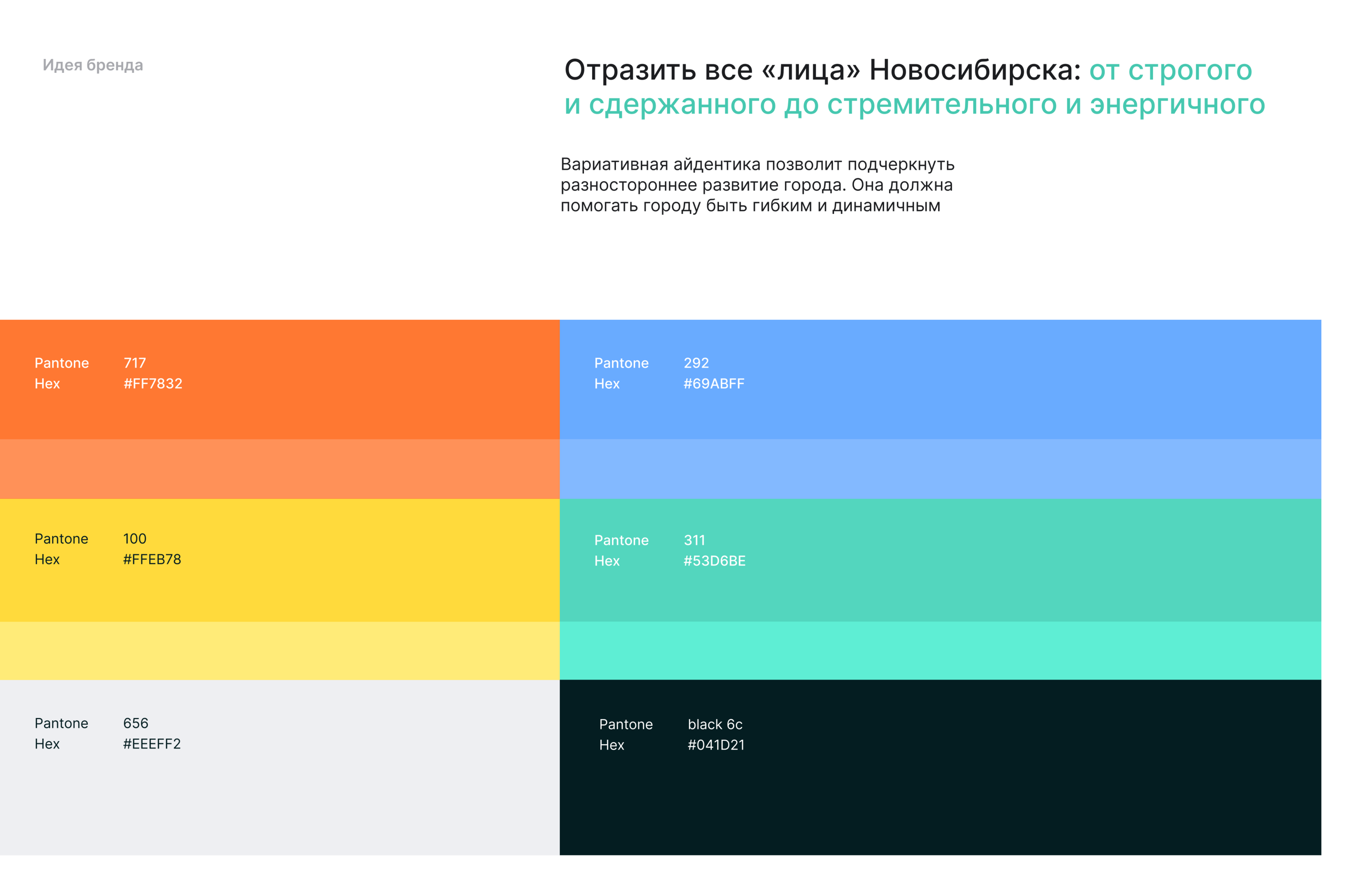The height and width of the screenshot is (896, 1364).
Task: Click the bright mint tint strip
Action: (940, 650)
